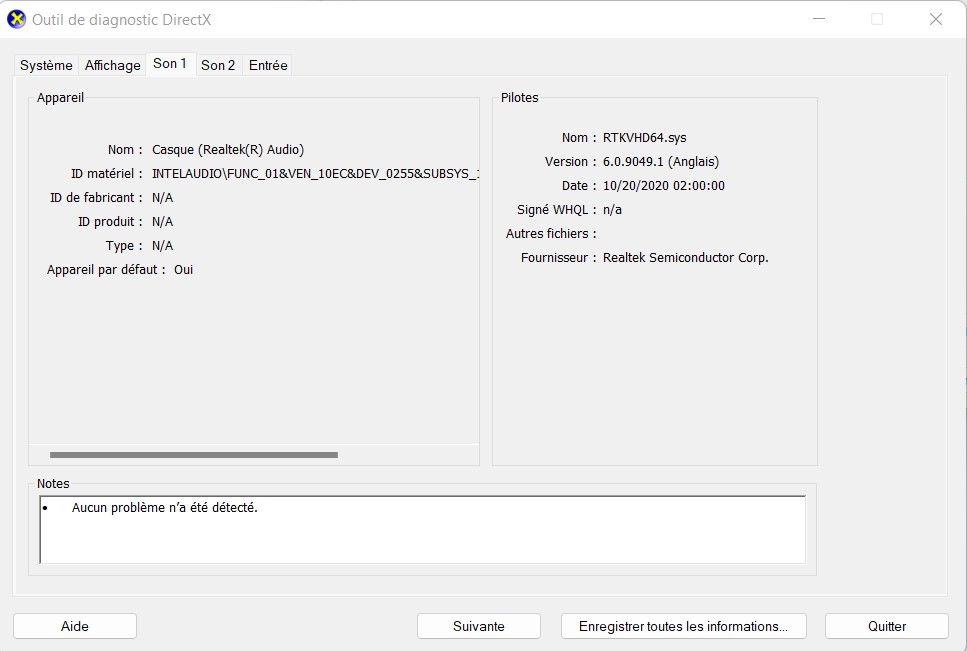Click the driver date 10/20/2020 02:00:00
The image size is (967, 651).
click(664, 186)
